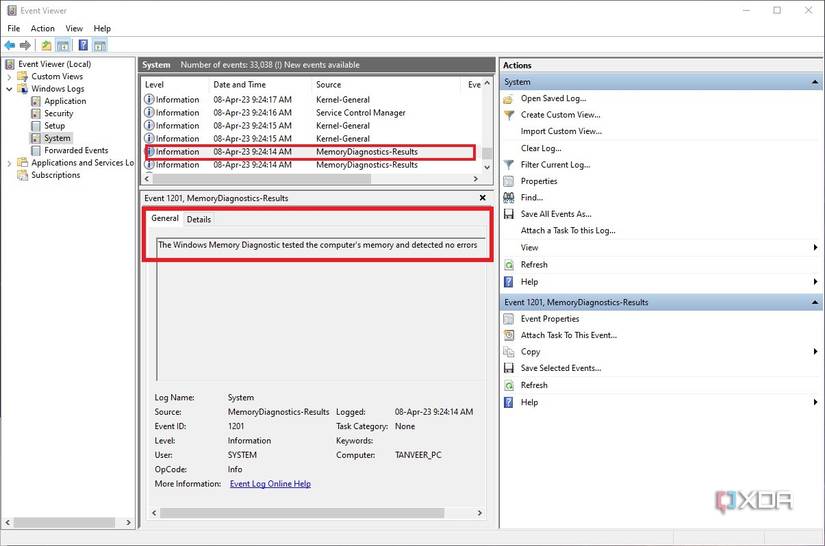
Task: Click Clear Log... in Actions pane
Action: 541,148
